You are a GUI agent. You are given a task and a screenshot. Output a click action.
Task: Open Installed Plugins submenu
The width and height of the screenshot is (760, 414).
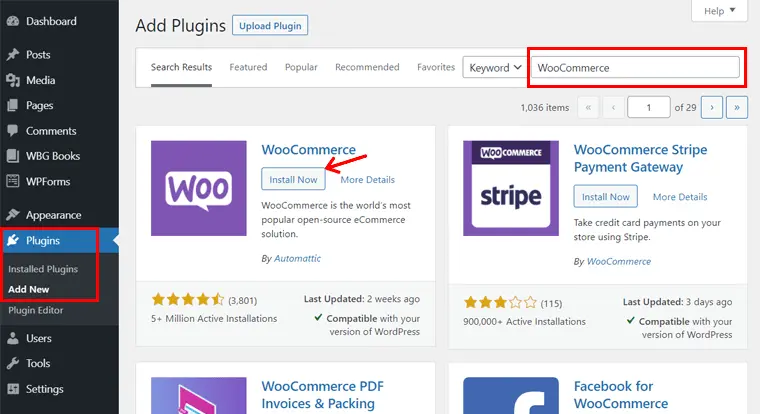tap(43, 269)
